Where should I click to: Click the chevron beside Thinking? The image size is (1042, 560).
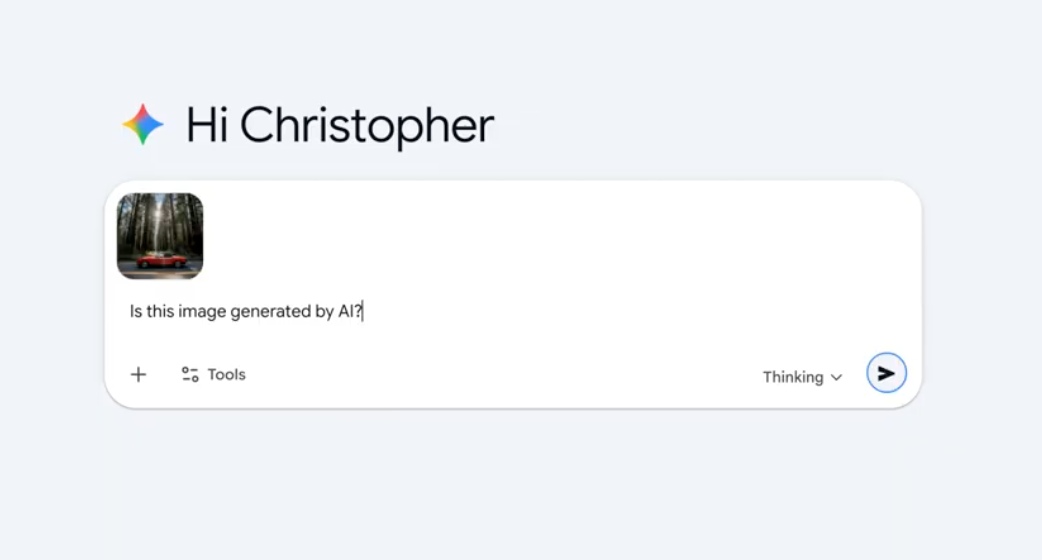pos(837,378)
